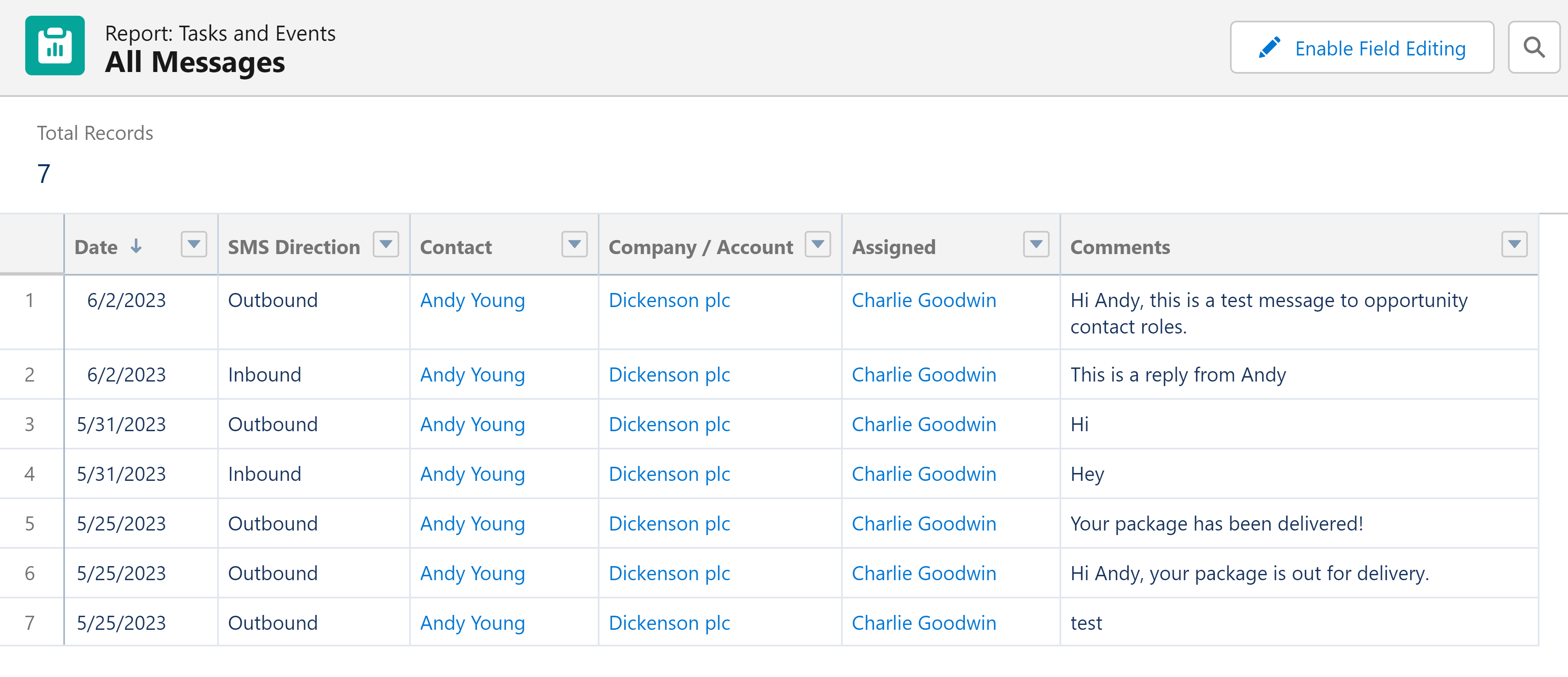Open Charlie Goodwin link in row 3
Image resolution: width=1568 pixels, height=677 pixels.
pos(924,424)
